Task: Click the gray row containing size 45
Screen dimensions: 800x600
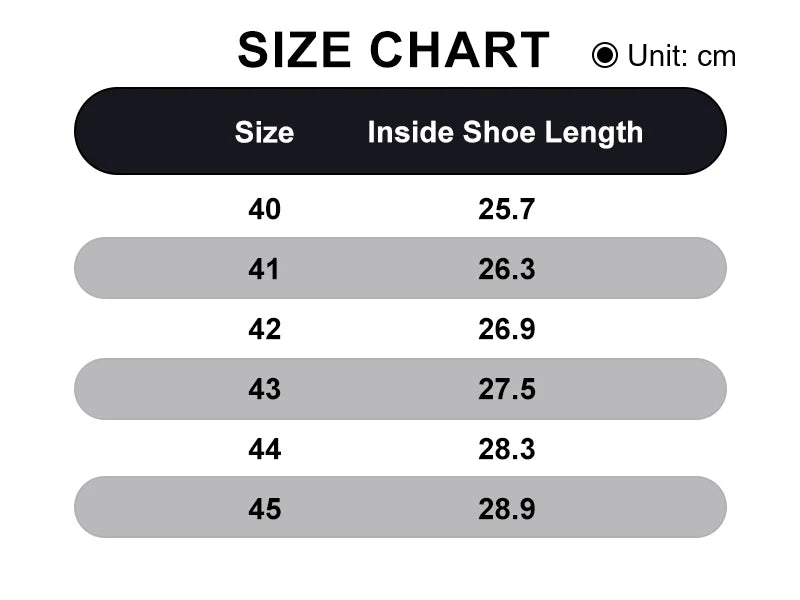Action: pyautogui.click(x=401, y=507)
